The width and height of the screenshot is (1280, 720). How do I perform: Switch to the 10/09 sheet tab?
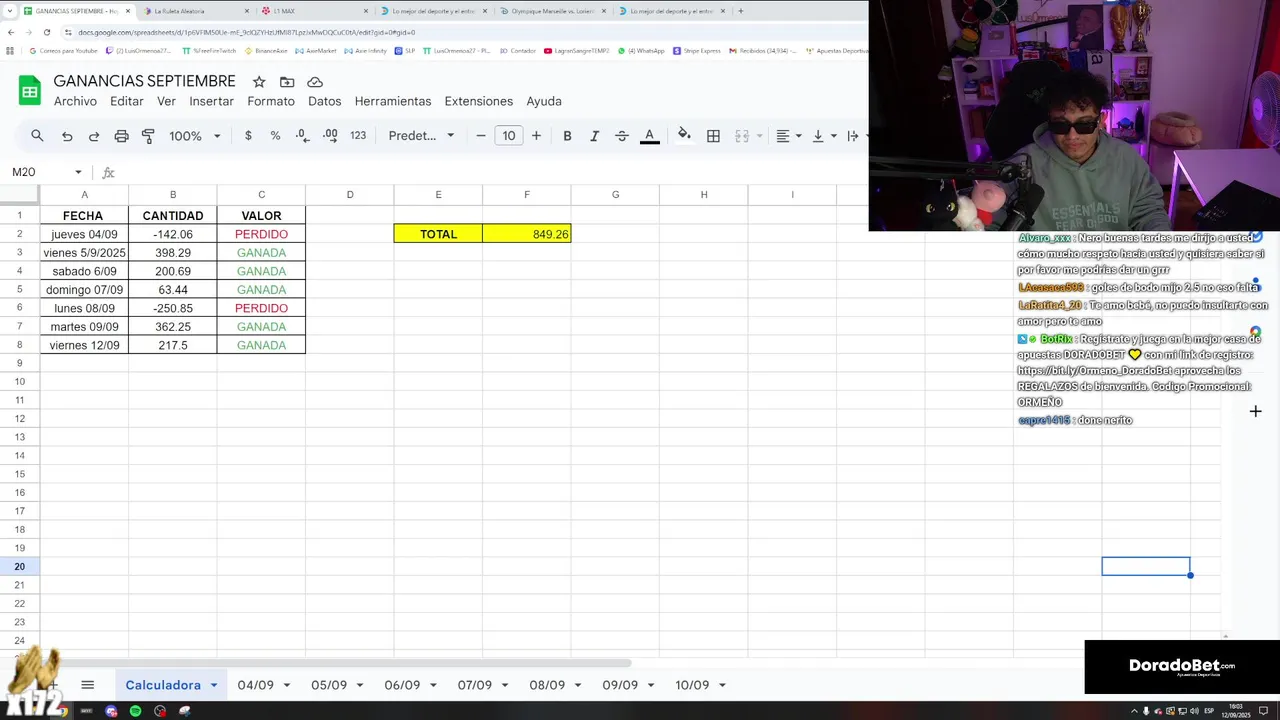click(692, 685)
